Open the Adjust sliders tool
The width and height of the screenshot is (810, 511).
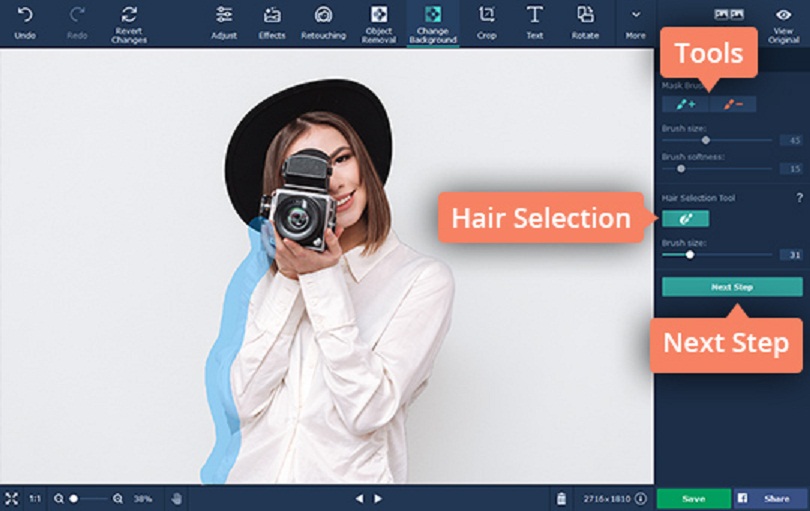(224, 16)
